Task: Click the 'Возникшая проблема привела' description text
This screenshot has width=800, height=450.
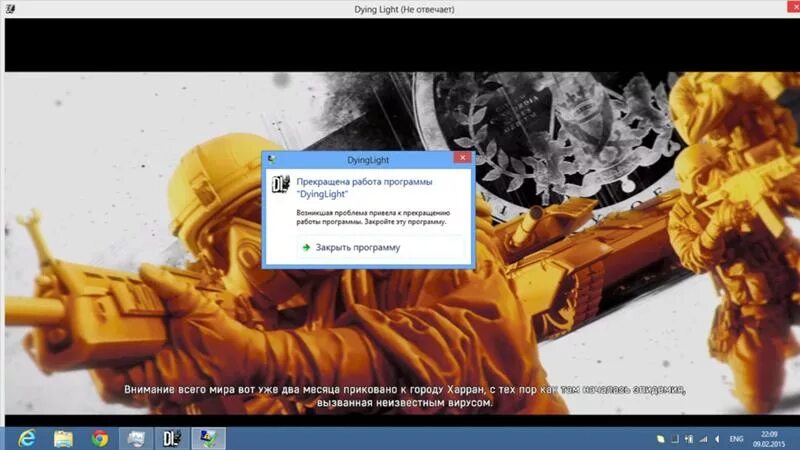Action: coord(373,217)
